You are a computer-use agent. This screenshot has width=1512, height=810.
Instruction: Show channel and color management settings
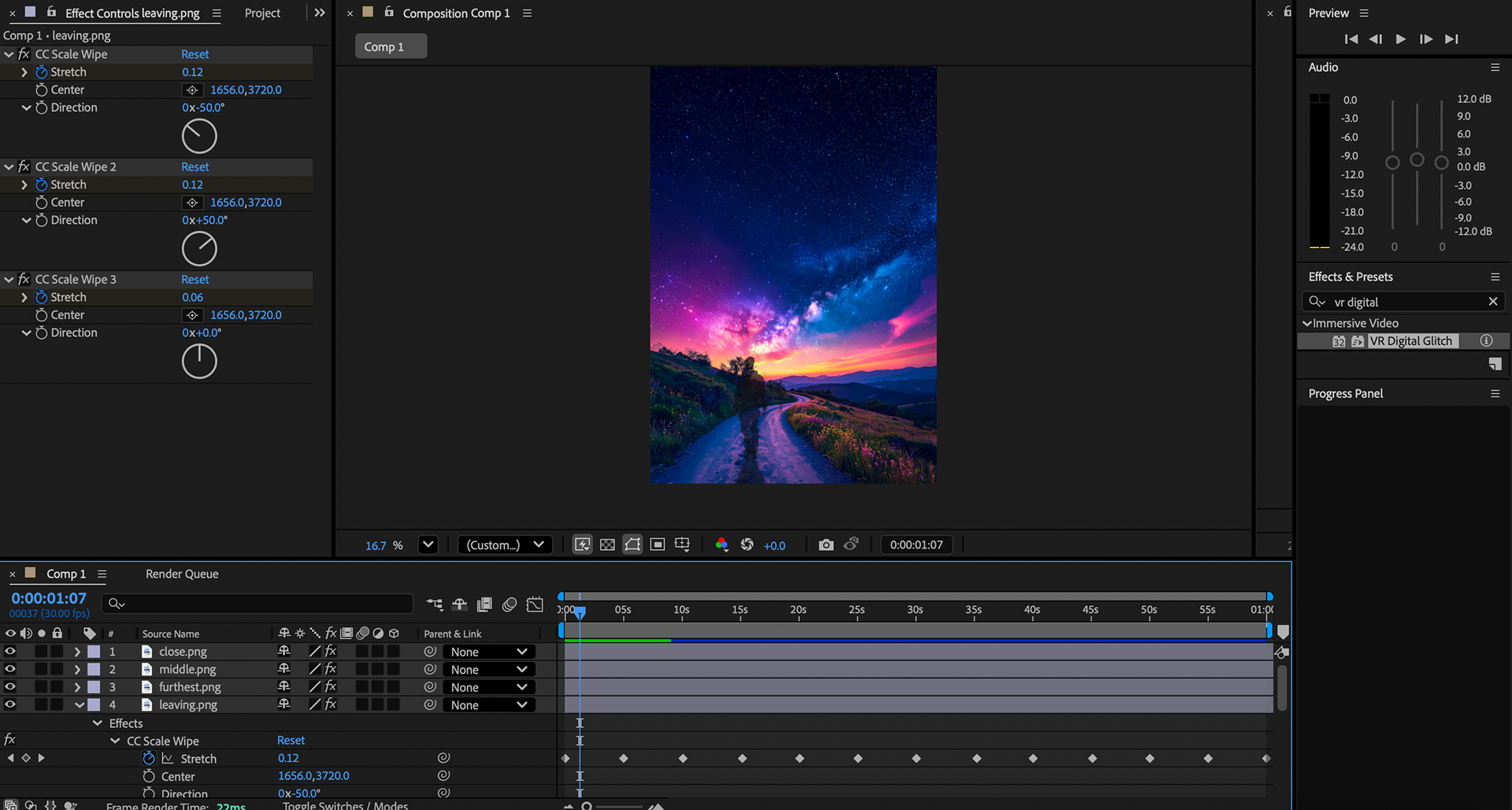coord(721,544)
